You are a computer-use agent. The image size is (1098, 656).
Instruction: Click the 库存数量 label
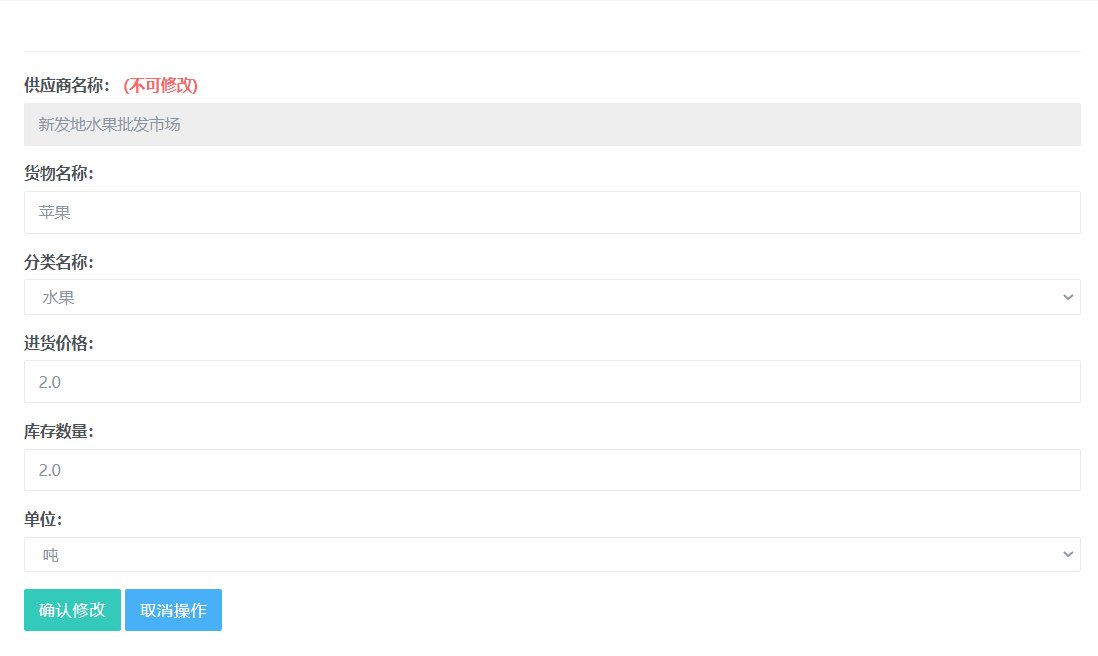tap(59, 431)
